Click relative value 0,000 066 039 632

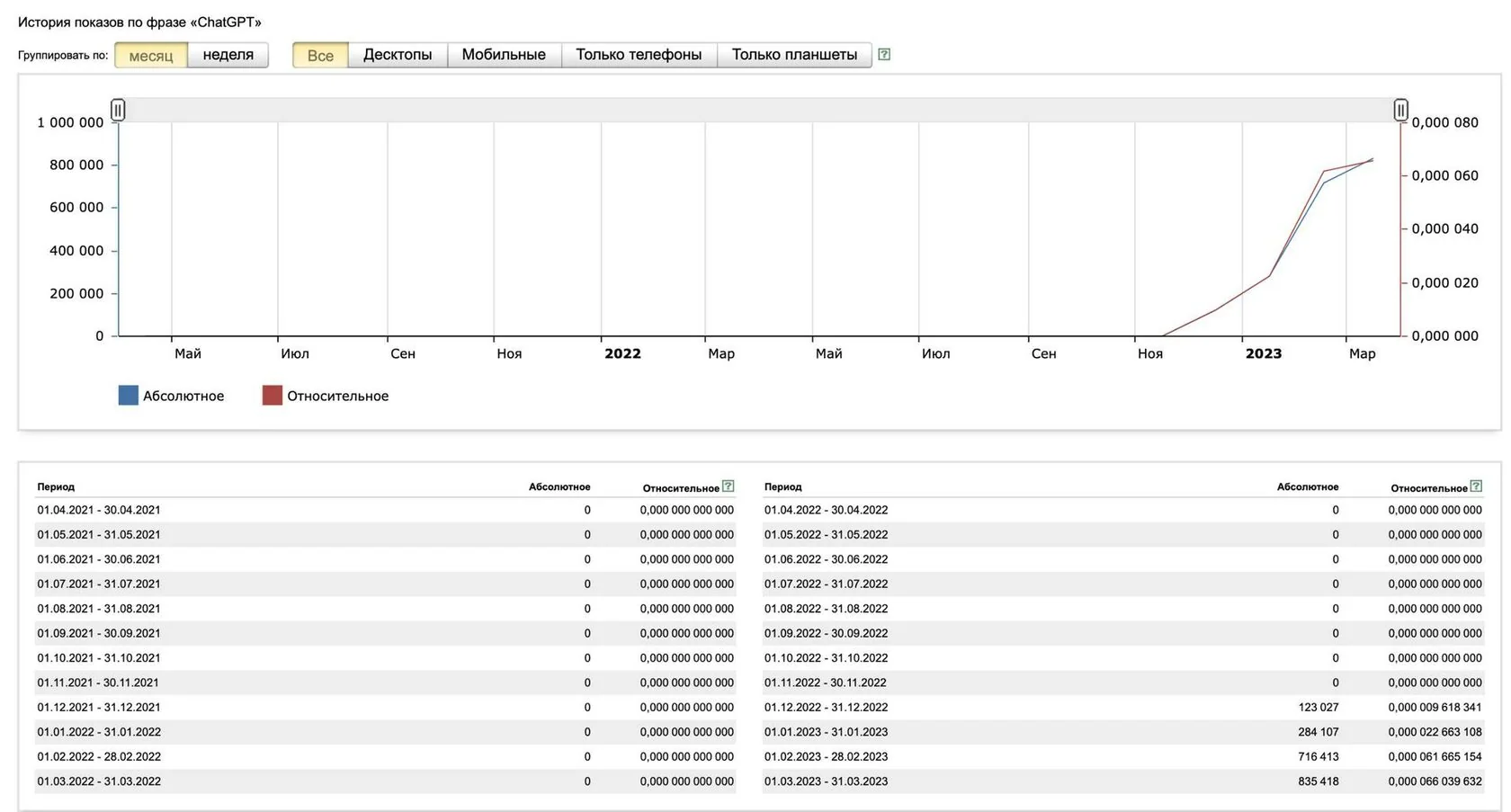1435,781
